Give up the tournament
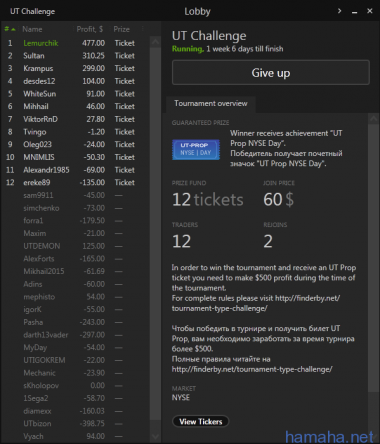This screenshot has width=380, height=444. [271, 73]
